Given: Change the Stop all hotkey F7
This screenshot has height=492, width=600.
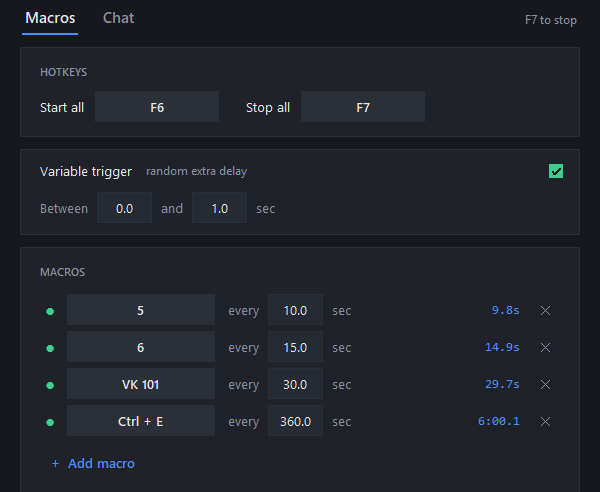Looking at the screenshot, I should point(363,107).
